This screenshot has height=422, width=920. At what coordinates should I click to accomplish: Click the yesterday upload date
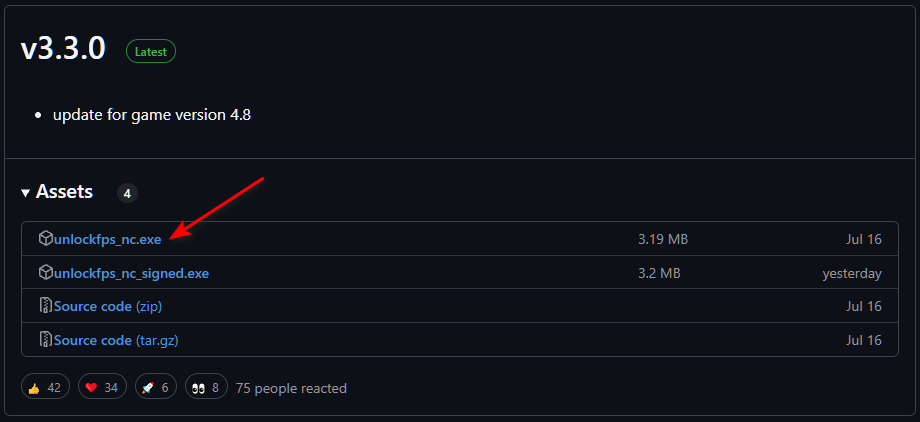click(852, 273)
